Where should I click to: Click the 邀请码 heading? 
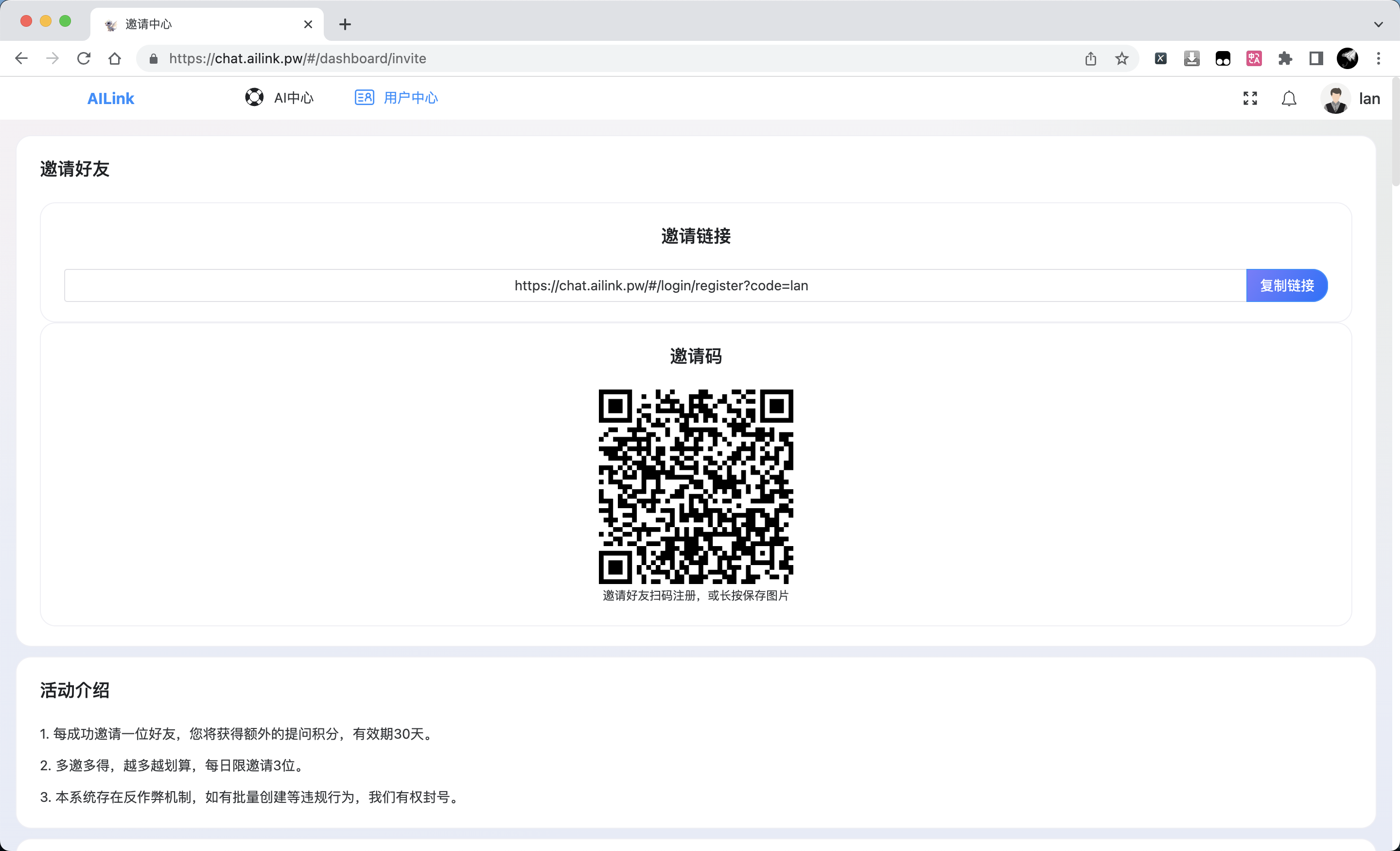(x=696, y=356)
